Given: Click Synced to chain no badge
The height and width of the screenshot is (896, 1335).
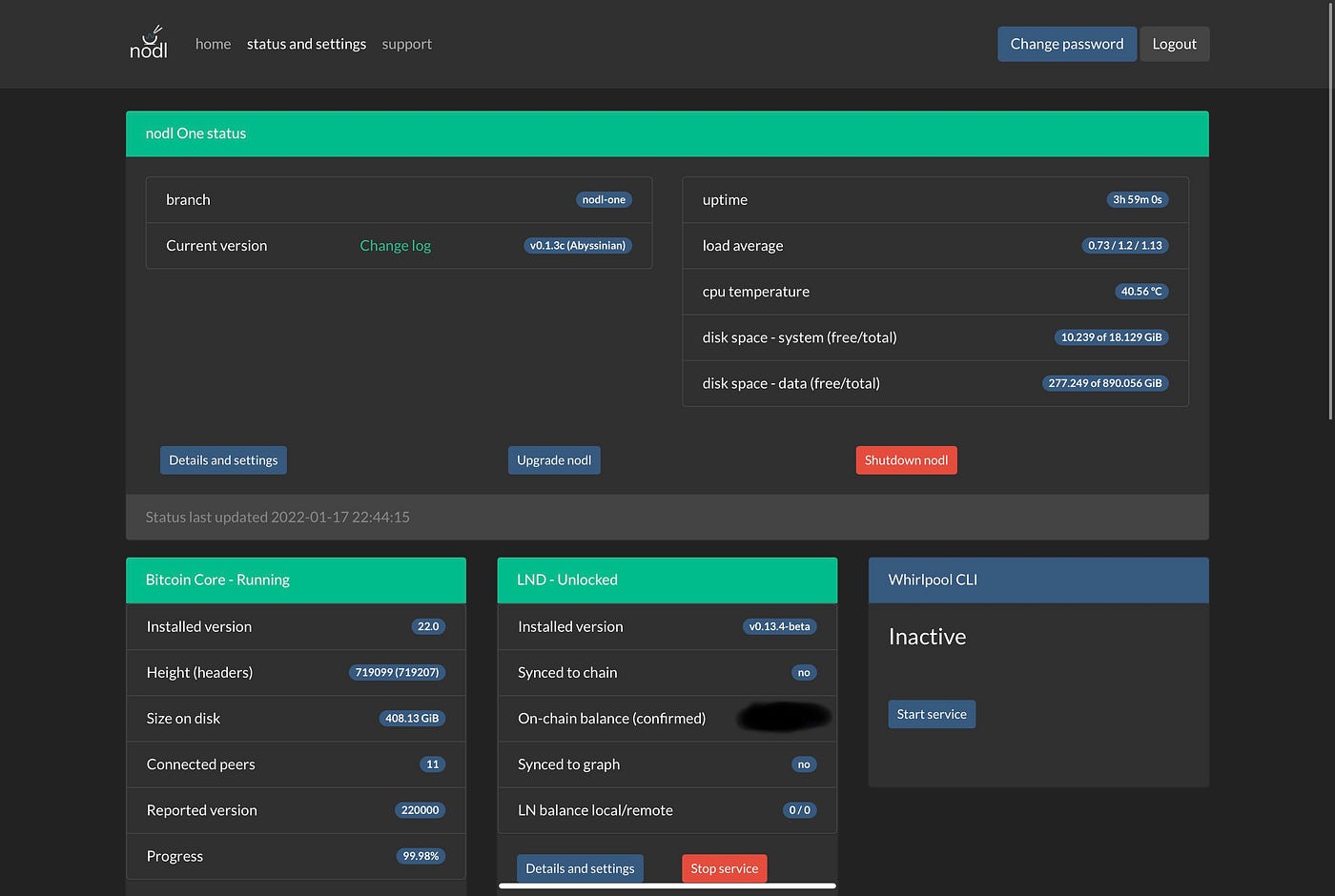Looking at the screenshot, I should [804, 672].
